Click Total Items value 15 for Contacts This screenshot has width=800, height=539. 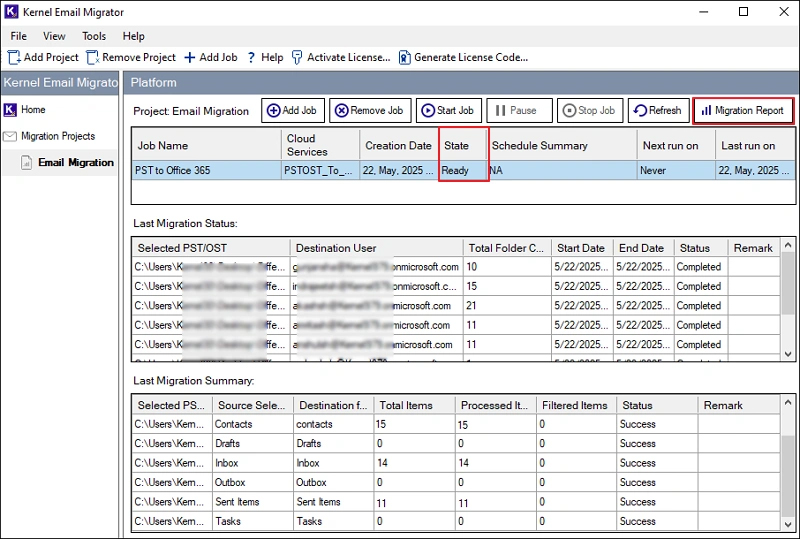[414, 424]
